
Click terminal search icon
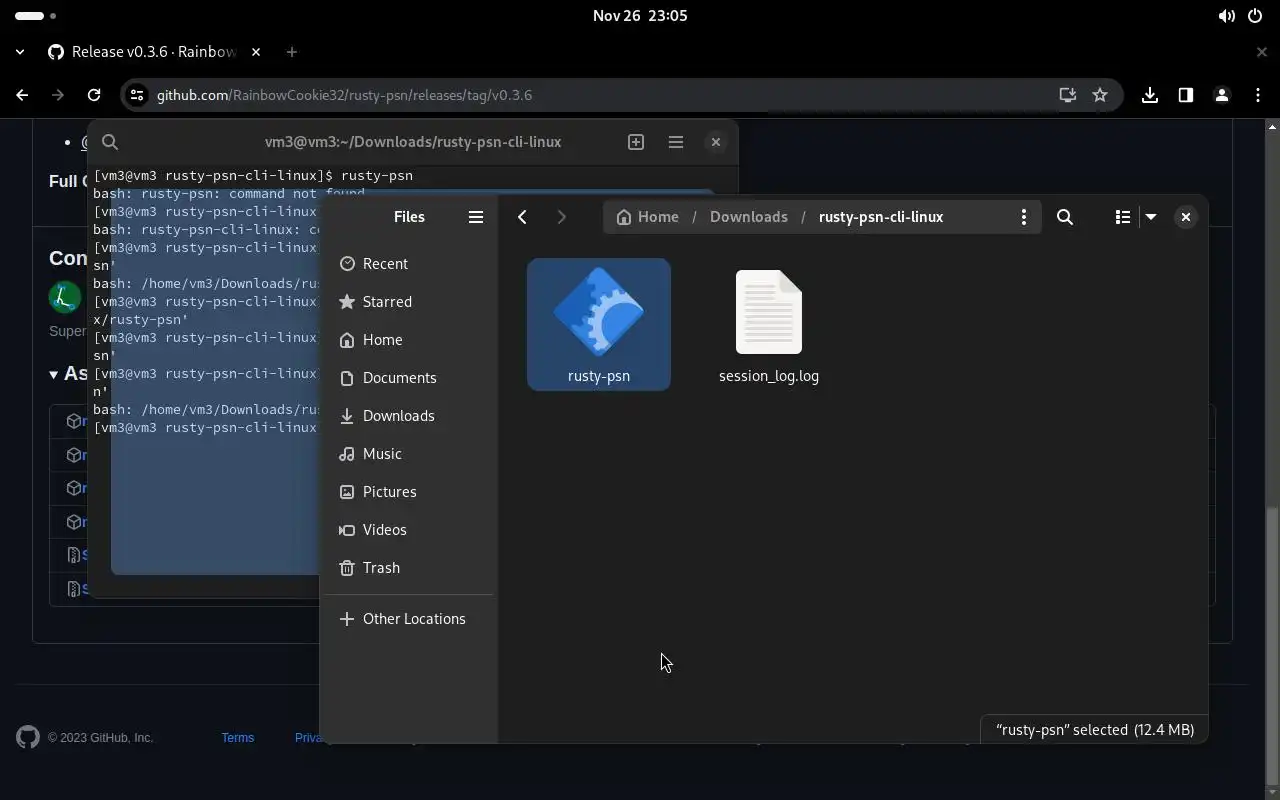click(x=110, y=142)
